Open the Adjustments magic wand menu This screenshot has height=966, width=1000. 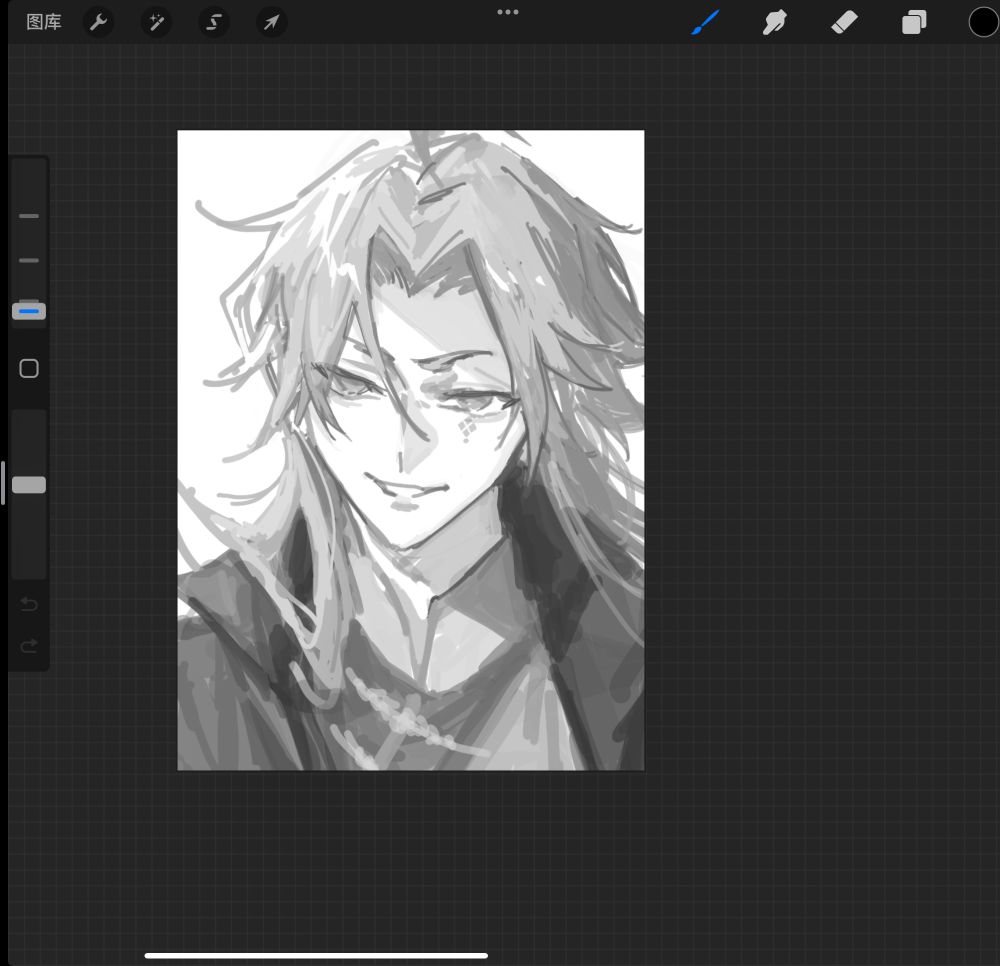(156, 23)
